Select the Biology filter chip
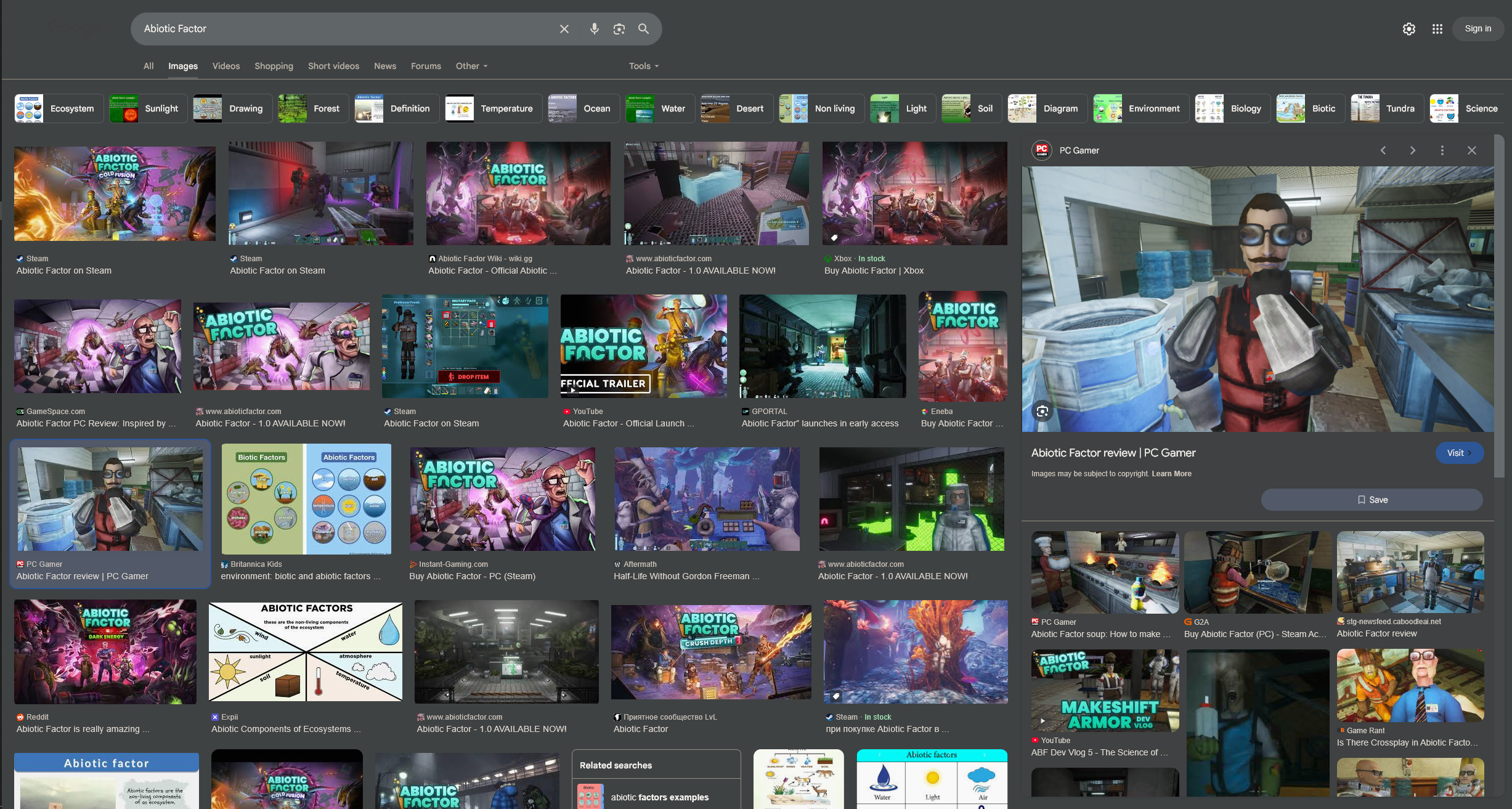This screenshot has height=809, width=1512. click(1232, 108)
